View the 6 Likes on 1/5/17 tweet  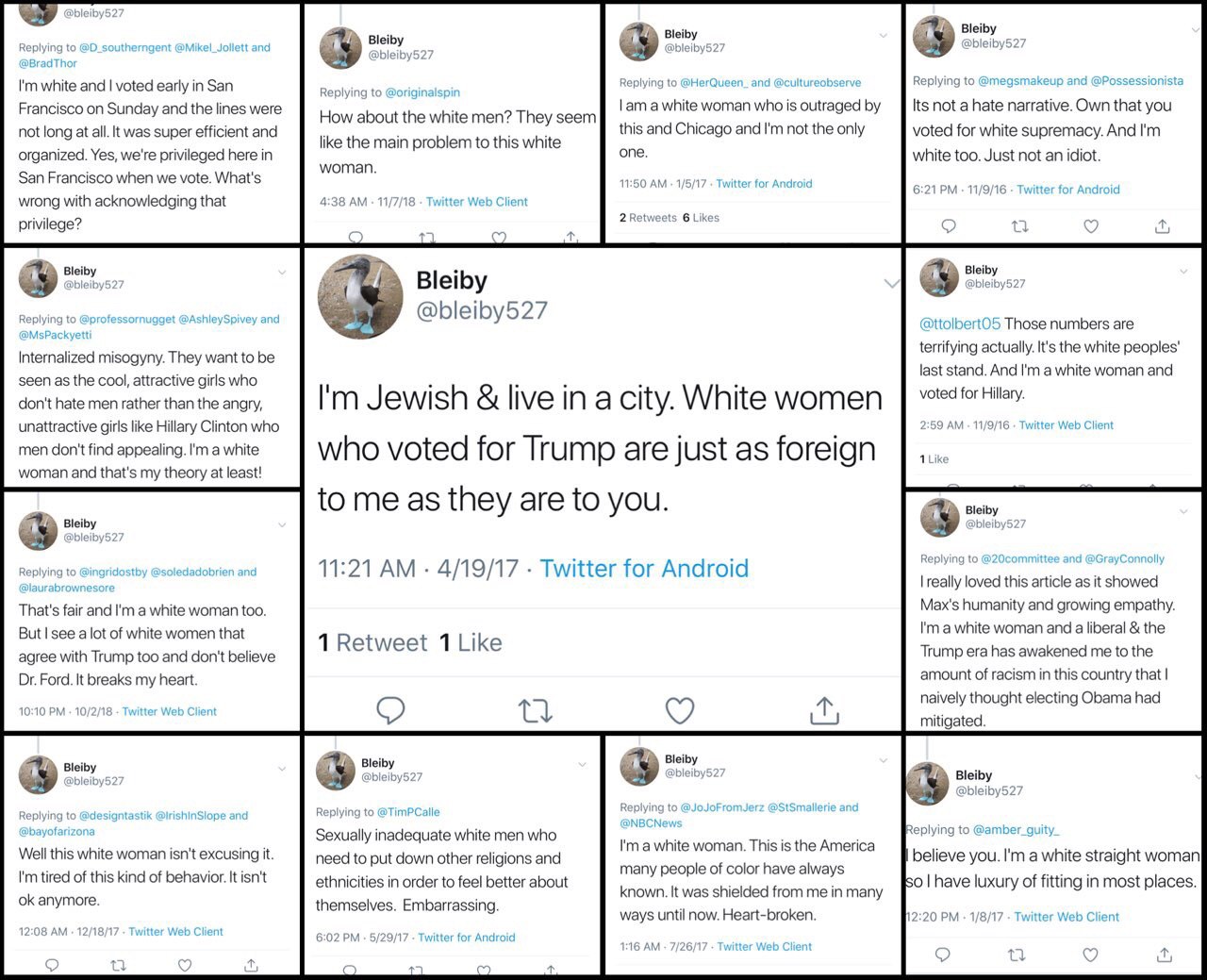[x=701, y=218]
